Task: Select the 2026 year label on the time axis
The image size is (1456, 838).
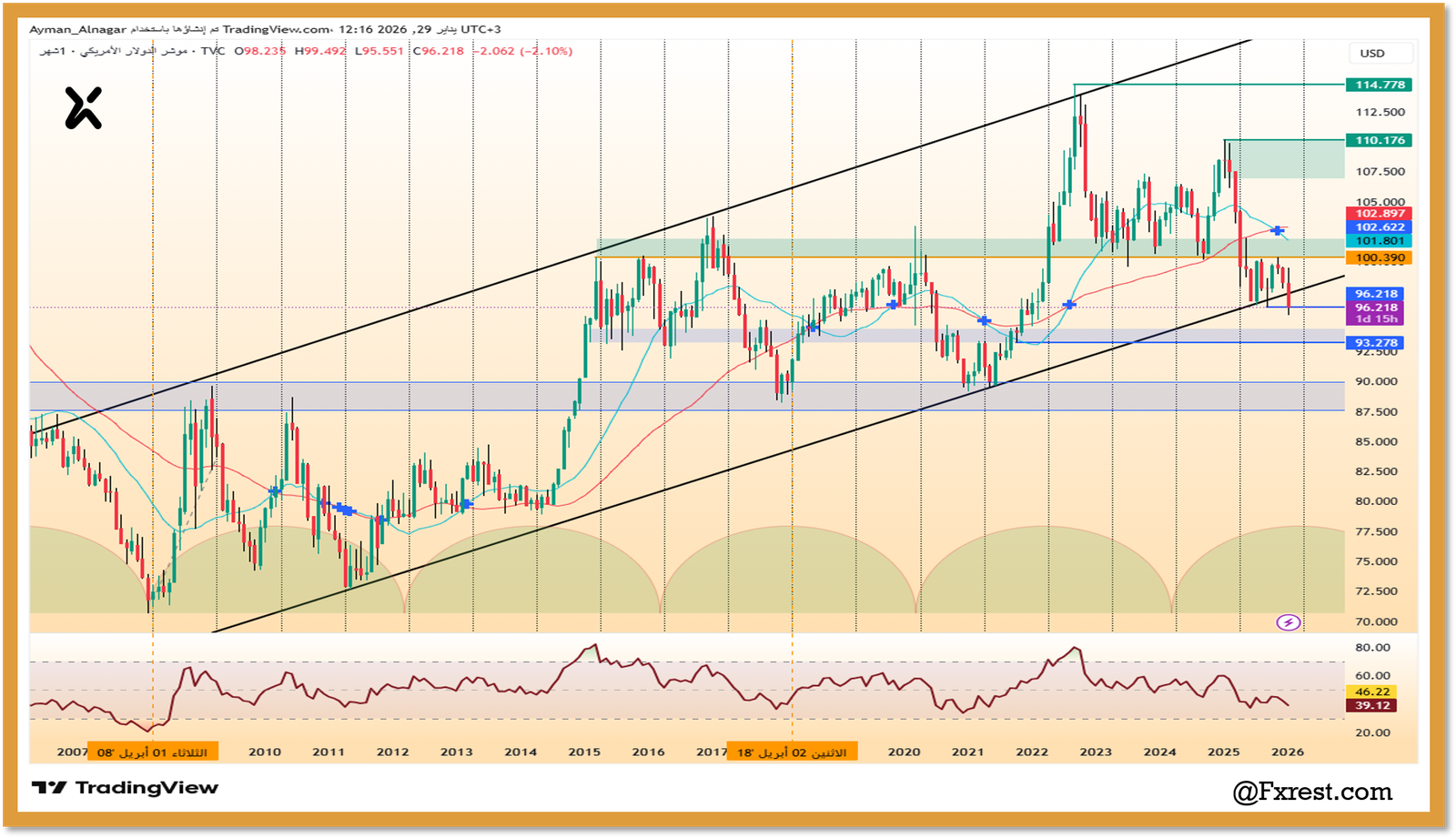Action: [x=1289, y=752]
